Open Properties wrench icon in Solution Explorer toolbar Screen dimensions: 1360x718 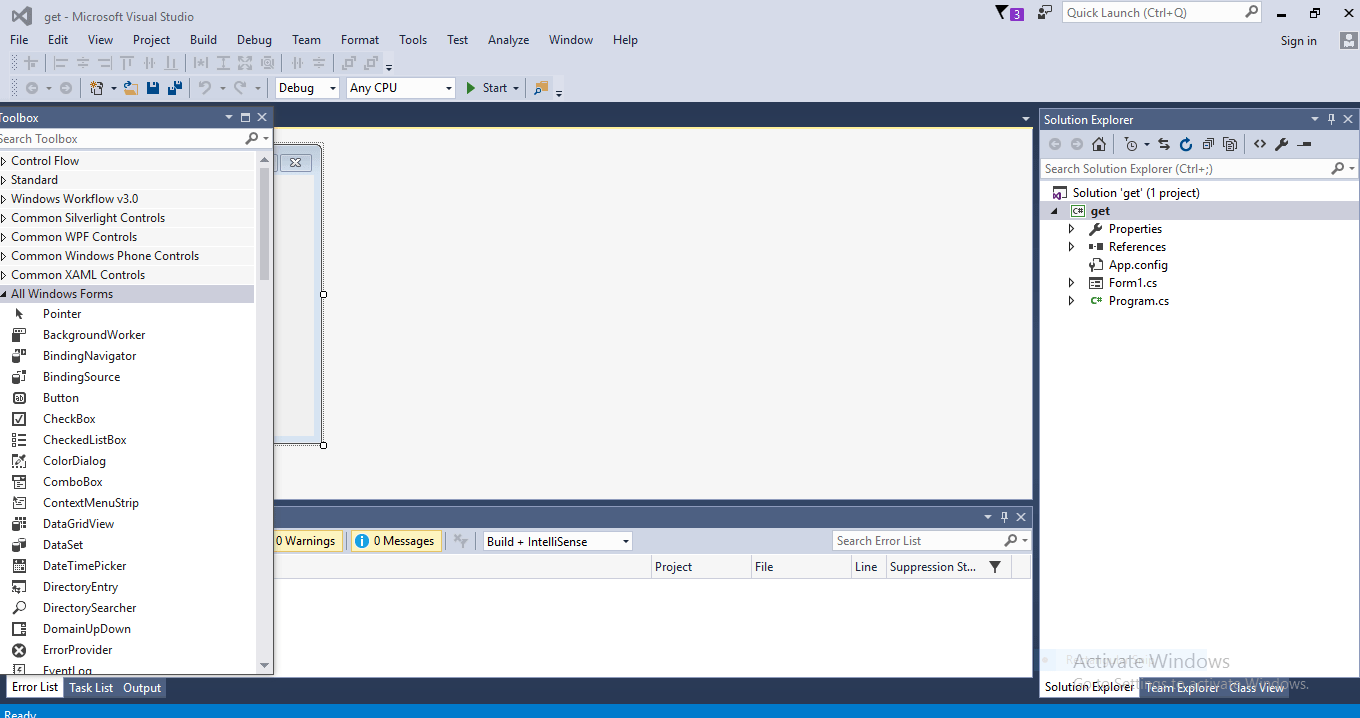(1282, 144)
